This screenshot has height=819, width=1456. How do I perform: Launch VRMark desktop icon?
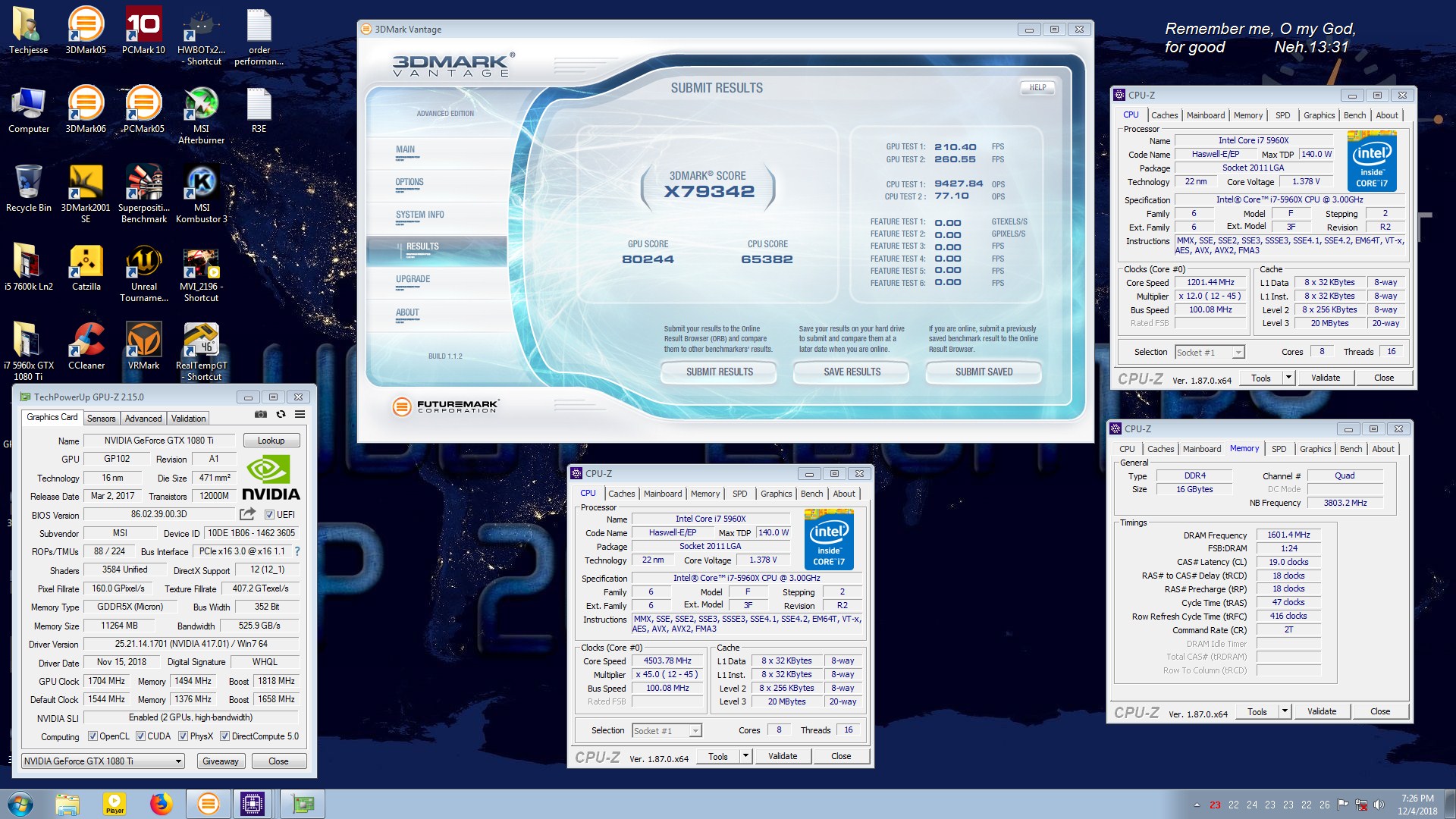pyautogui.click(x=143, y=346)
